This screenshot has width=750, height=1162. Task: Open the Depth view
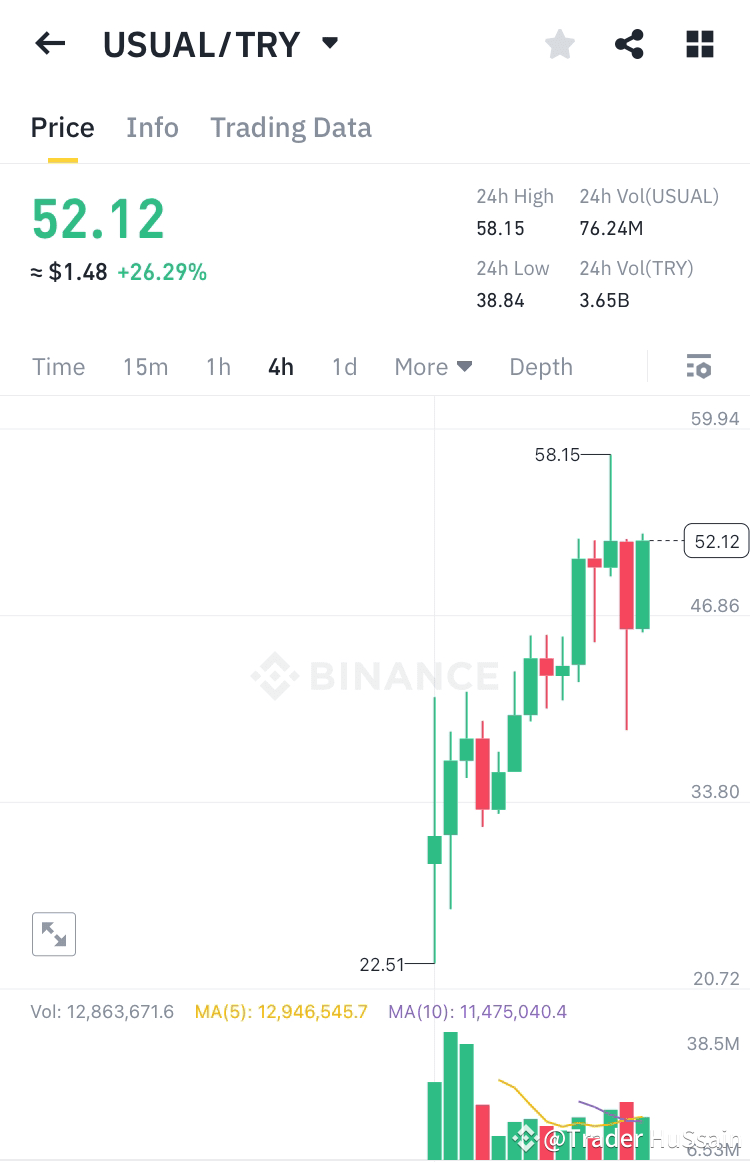click(541, 367)
